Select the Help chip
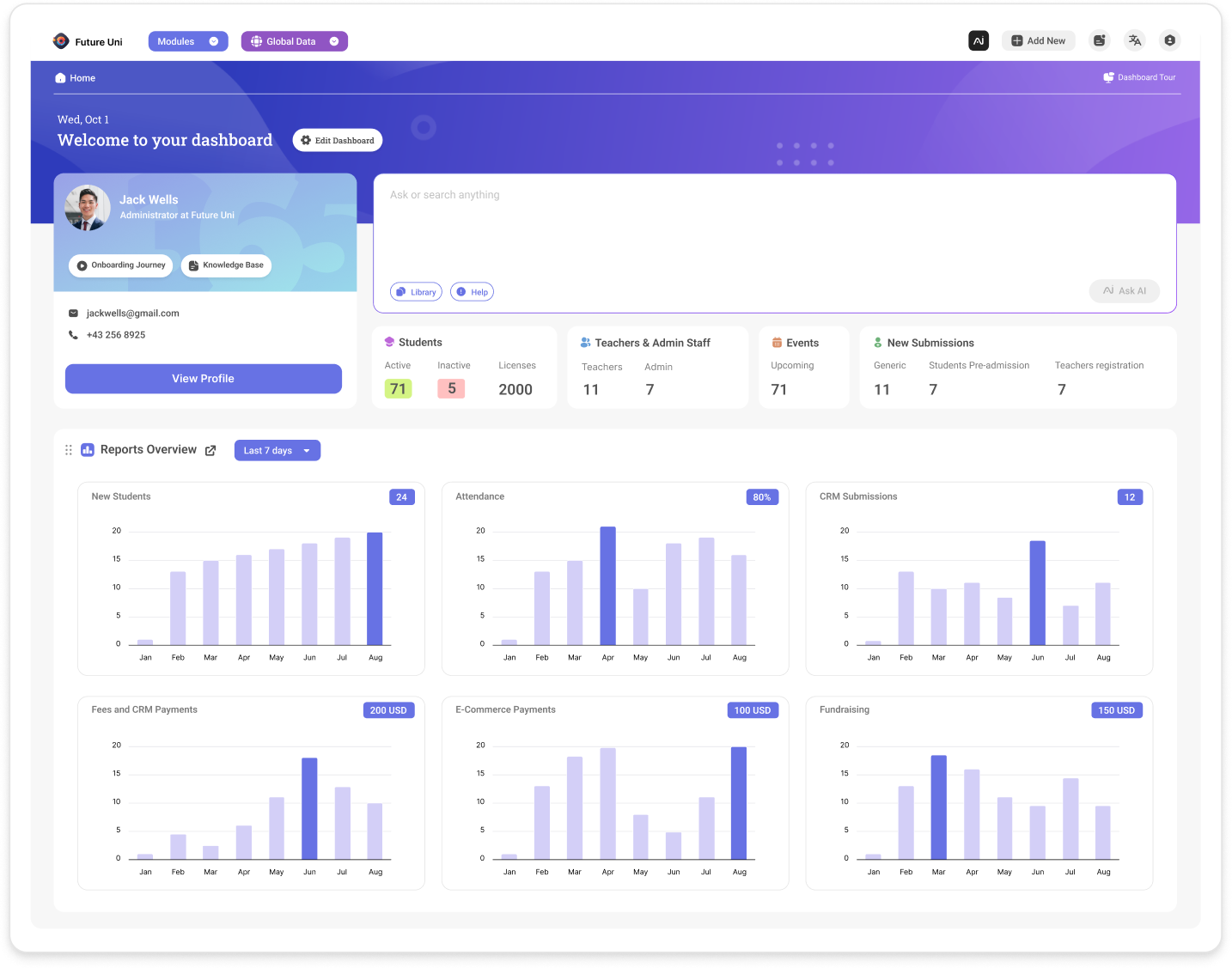This screenshot has height=968, width=1232. click(x=473, y=292)
